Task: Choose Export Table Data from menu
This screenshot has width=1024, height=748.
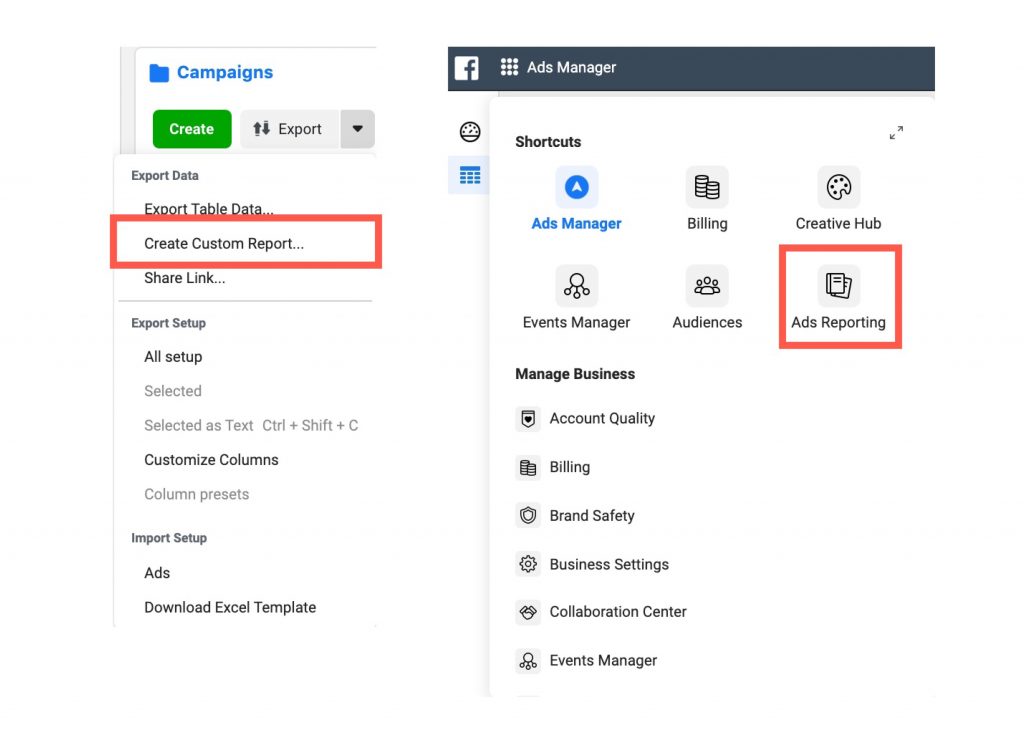Action: click(209, 209)
